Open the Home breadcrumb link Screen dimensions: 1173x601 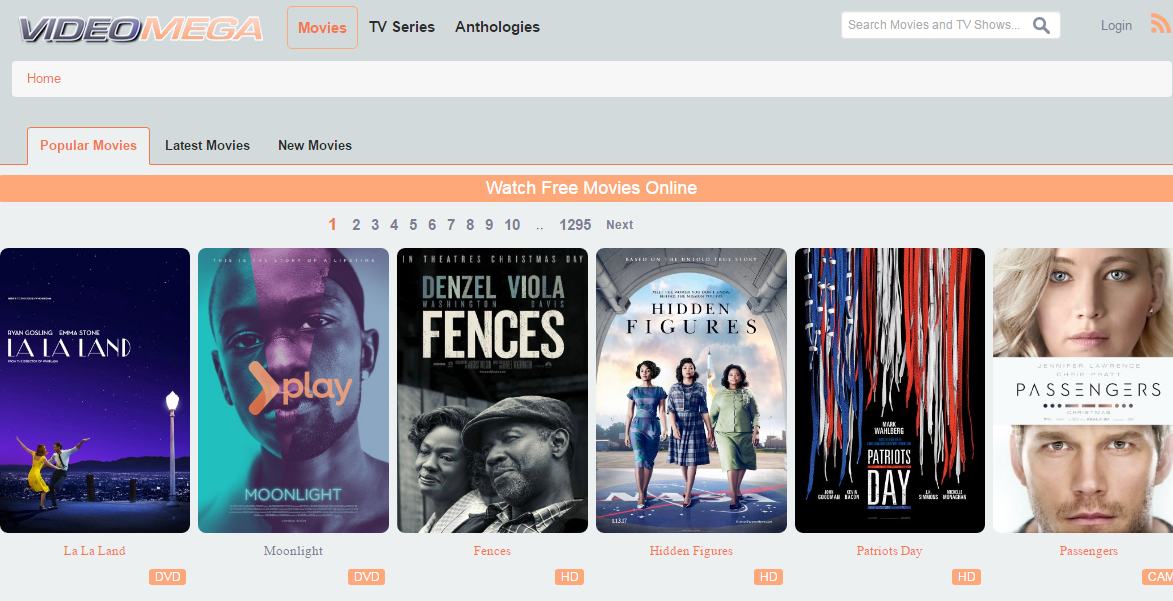[x=43, y=77]
